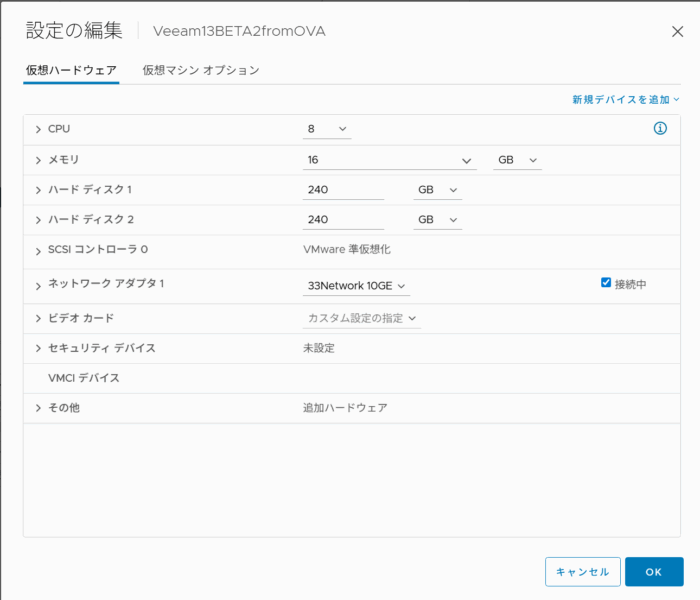
Task: Open the CPU count dropdown
Action: point(327,129)
